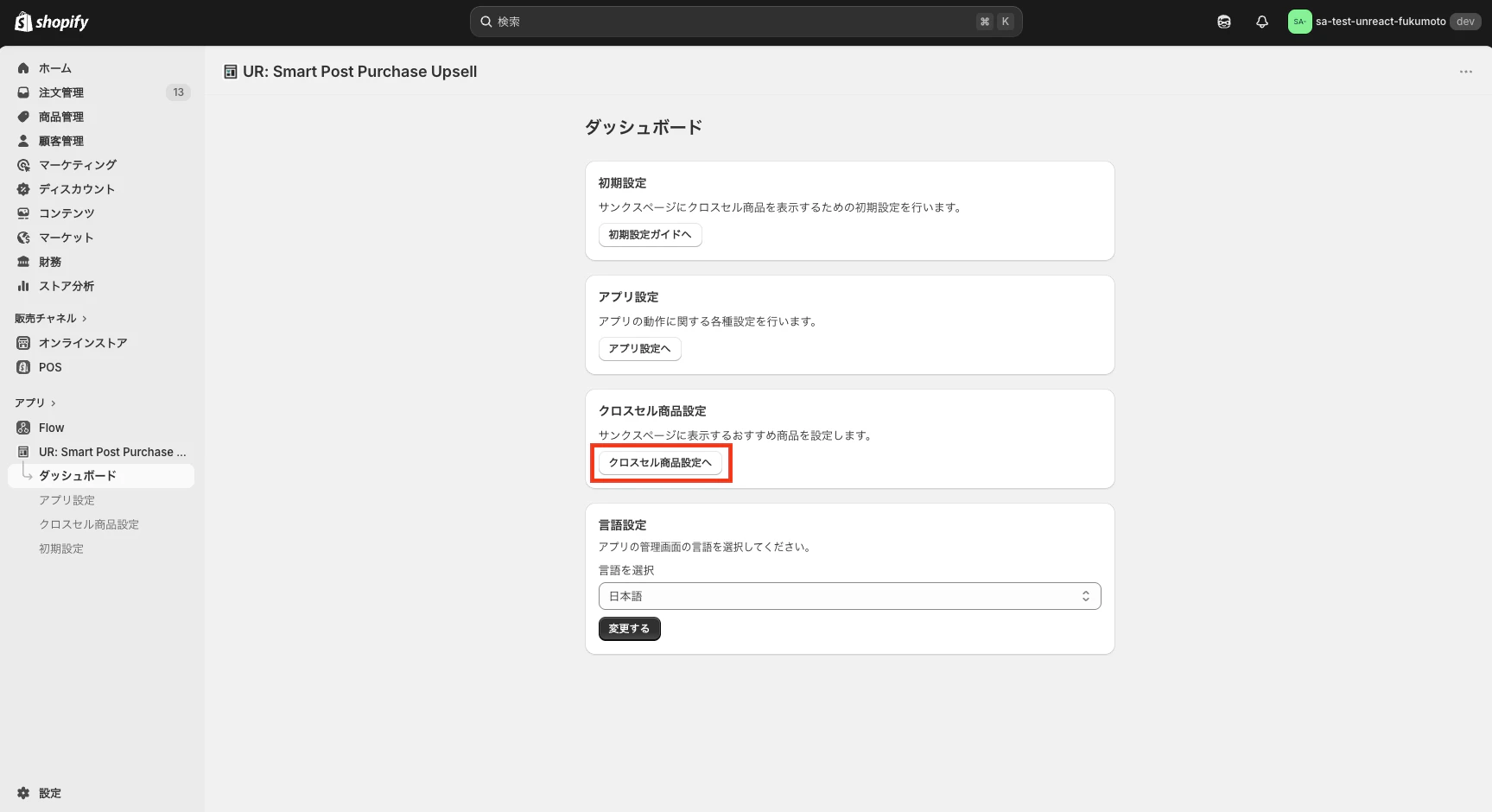Click the 初期設定 card title
This screenshot has height=812, width=1492.
click(x=622, y=183)
